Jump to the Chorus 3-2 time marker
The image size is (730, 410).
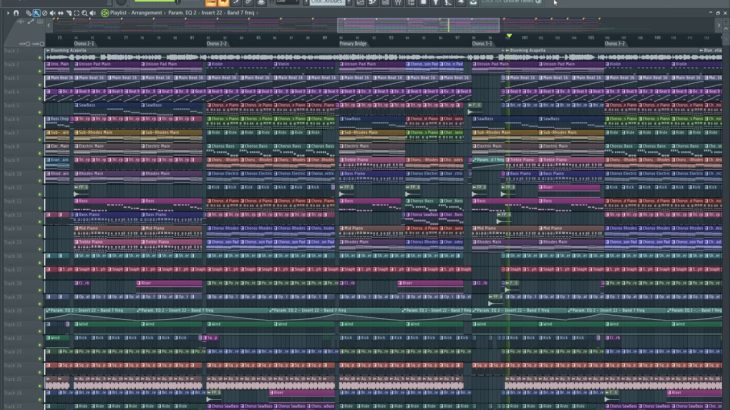(x=615, y=44)
